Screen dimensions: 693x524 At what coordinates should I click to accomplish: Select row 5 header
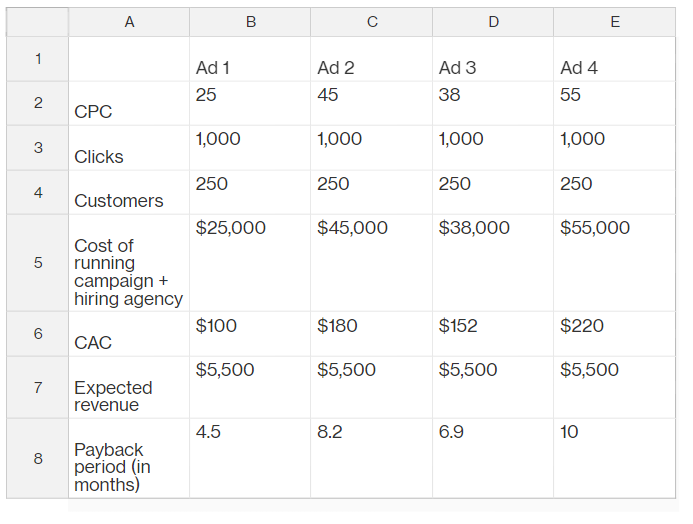point(38,263)
